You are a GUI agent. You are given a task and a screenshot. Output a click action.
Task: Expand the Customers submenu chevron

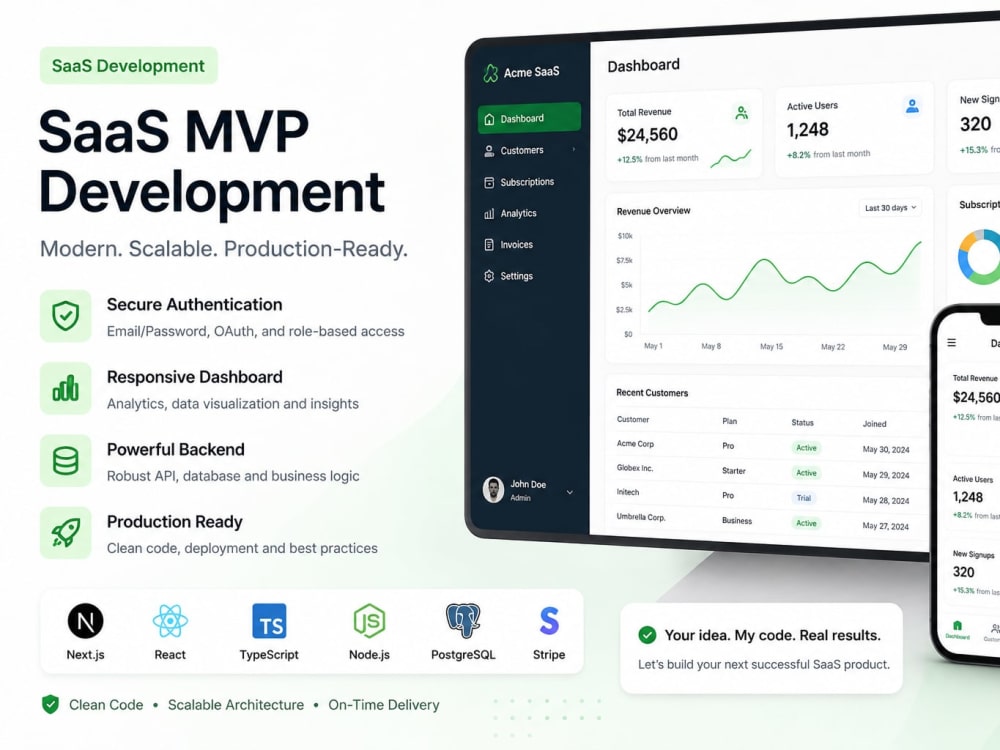[573, 149]
